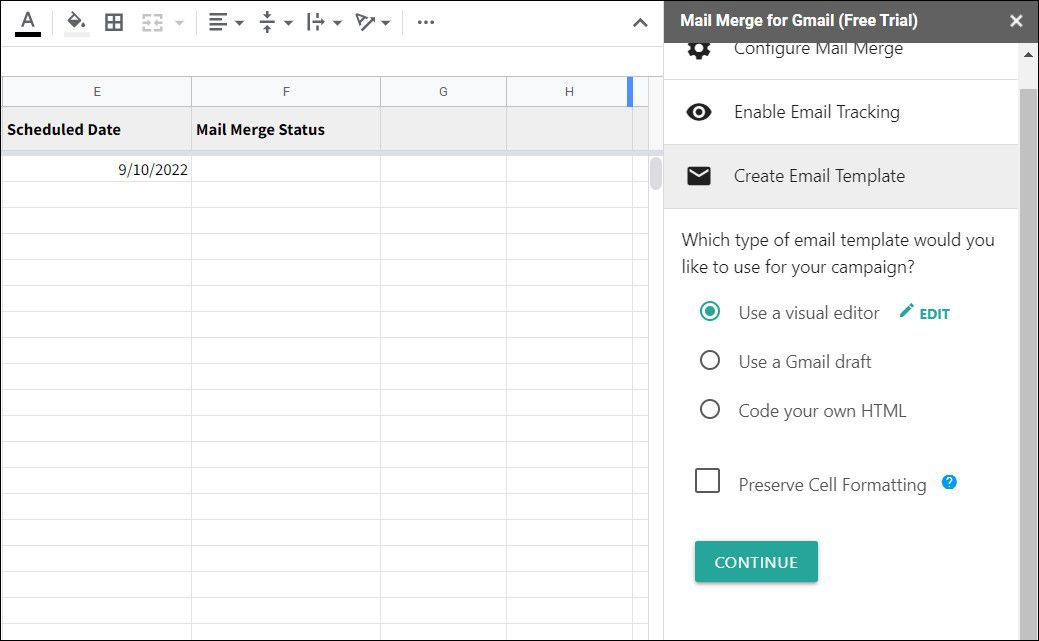Click the fill color paint bucket icon

point(76,22)
